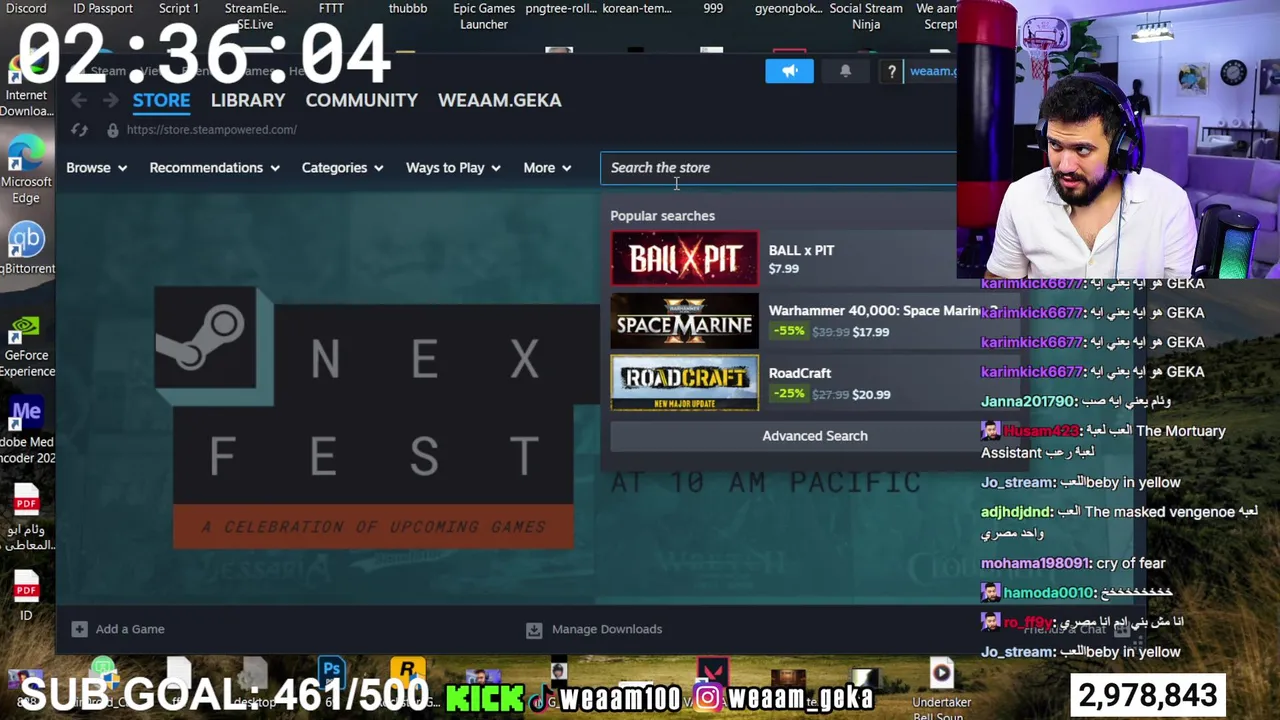
Task: Open the weaam.g account dropdown
Action: (x=933, y=71)
